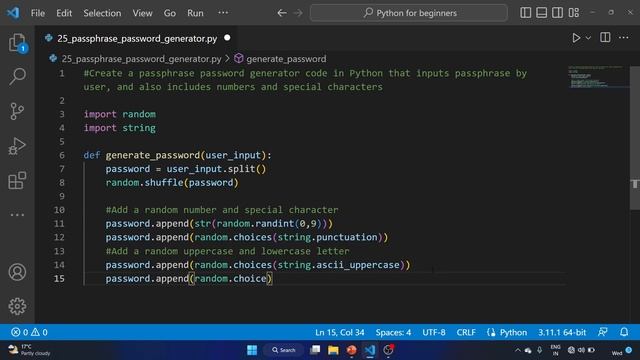The width and height of the screenshot is (640, 360).
Task: Open the errors and warnings problems indicator
Action: pyautogui.click(x=29, y=332)
